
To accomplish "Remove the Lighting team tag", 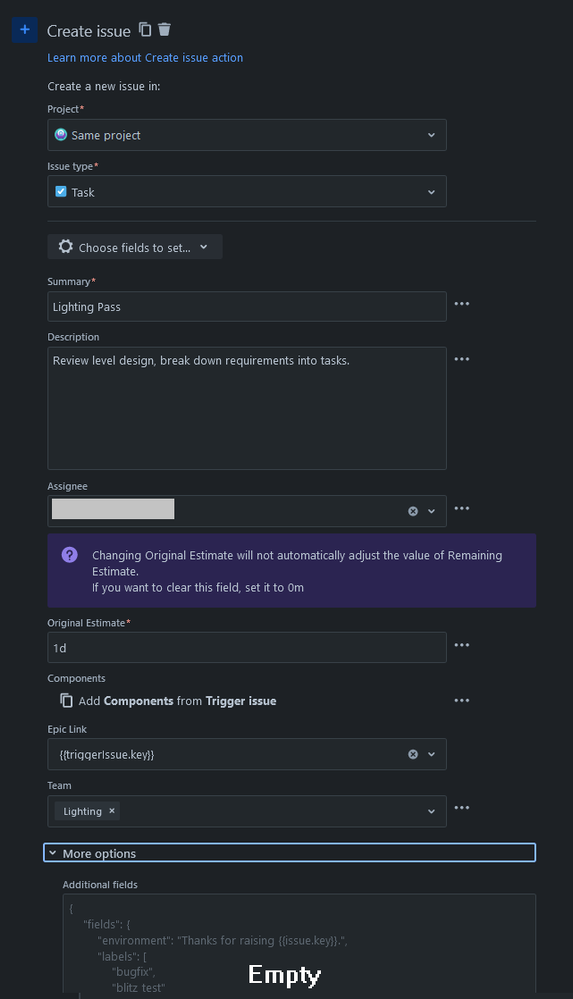I will pos(112,811).
